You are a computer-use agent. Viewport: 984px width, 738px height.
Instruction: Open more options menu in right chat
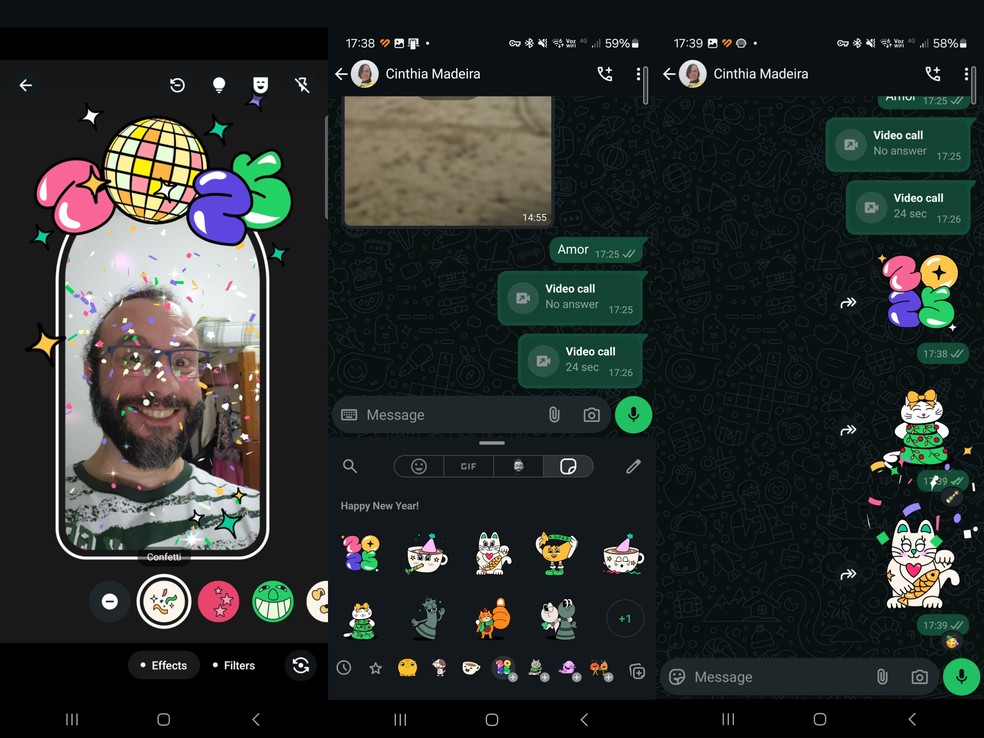click(x=966, y=74)
